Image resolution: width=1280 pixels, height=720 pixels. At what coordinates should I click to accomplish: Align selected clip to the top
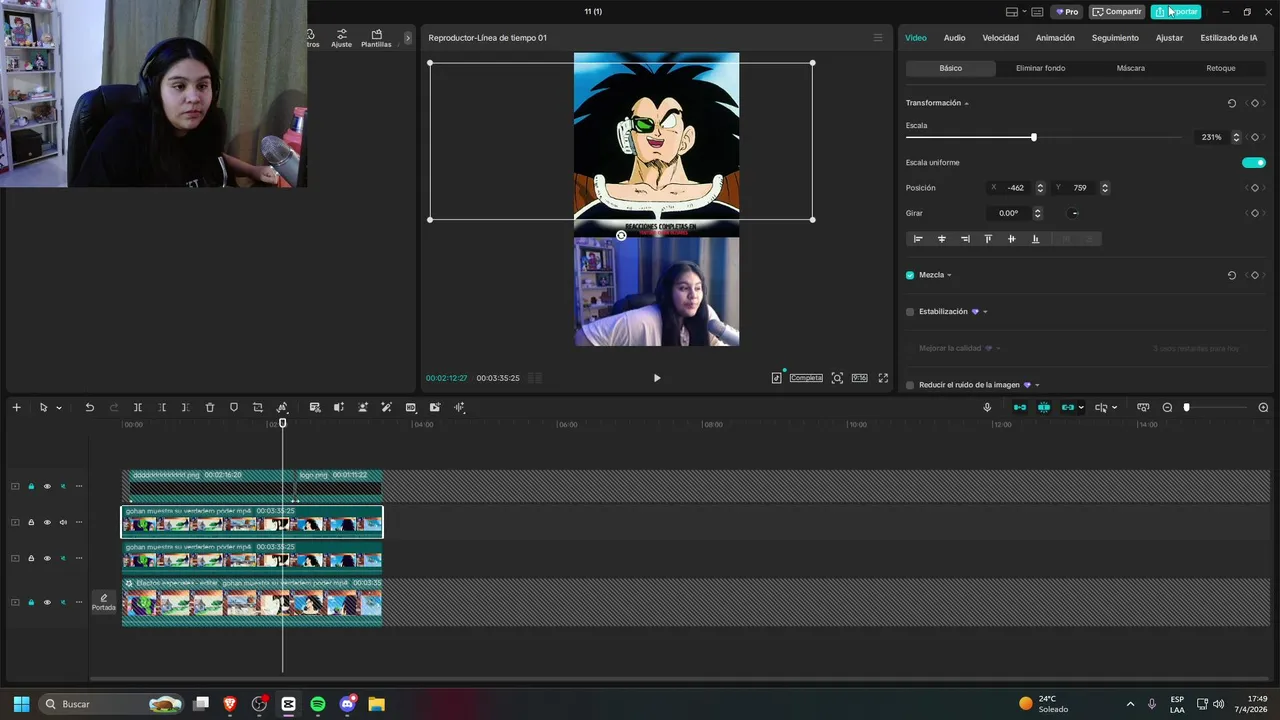[x=988, y=239]
